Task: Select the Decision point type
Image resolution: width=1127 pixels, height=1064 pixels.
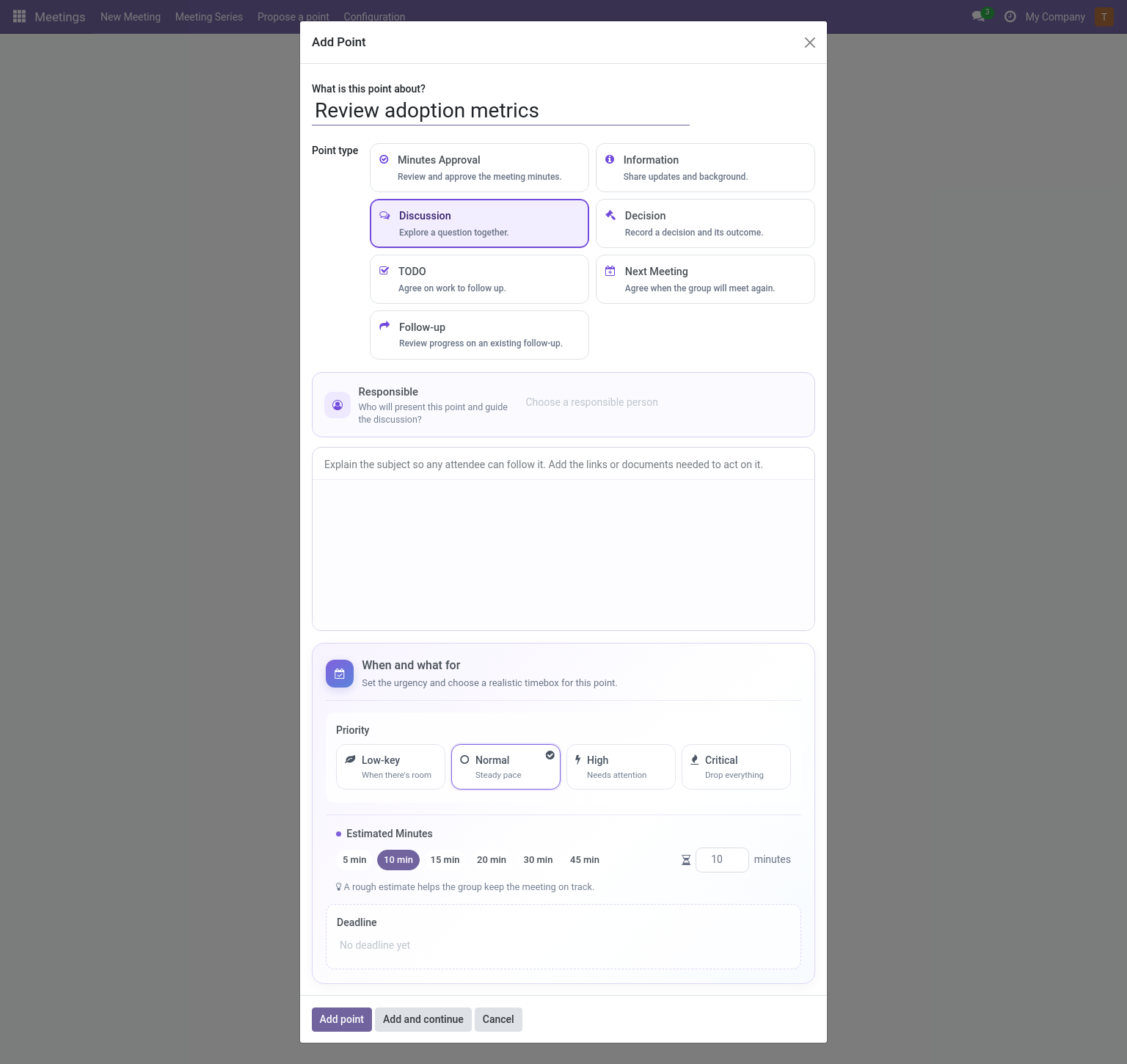Action: click(705, 223)
